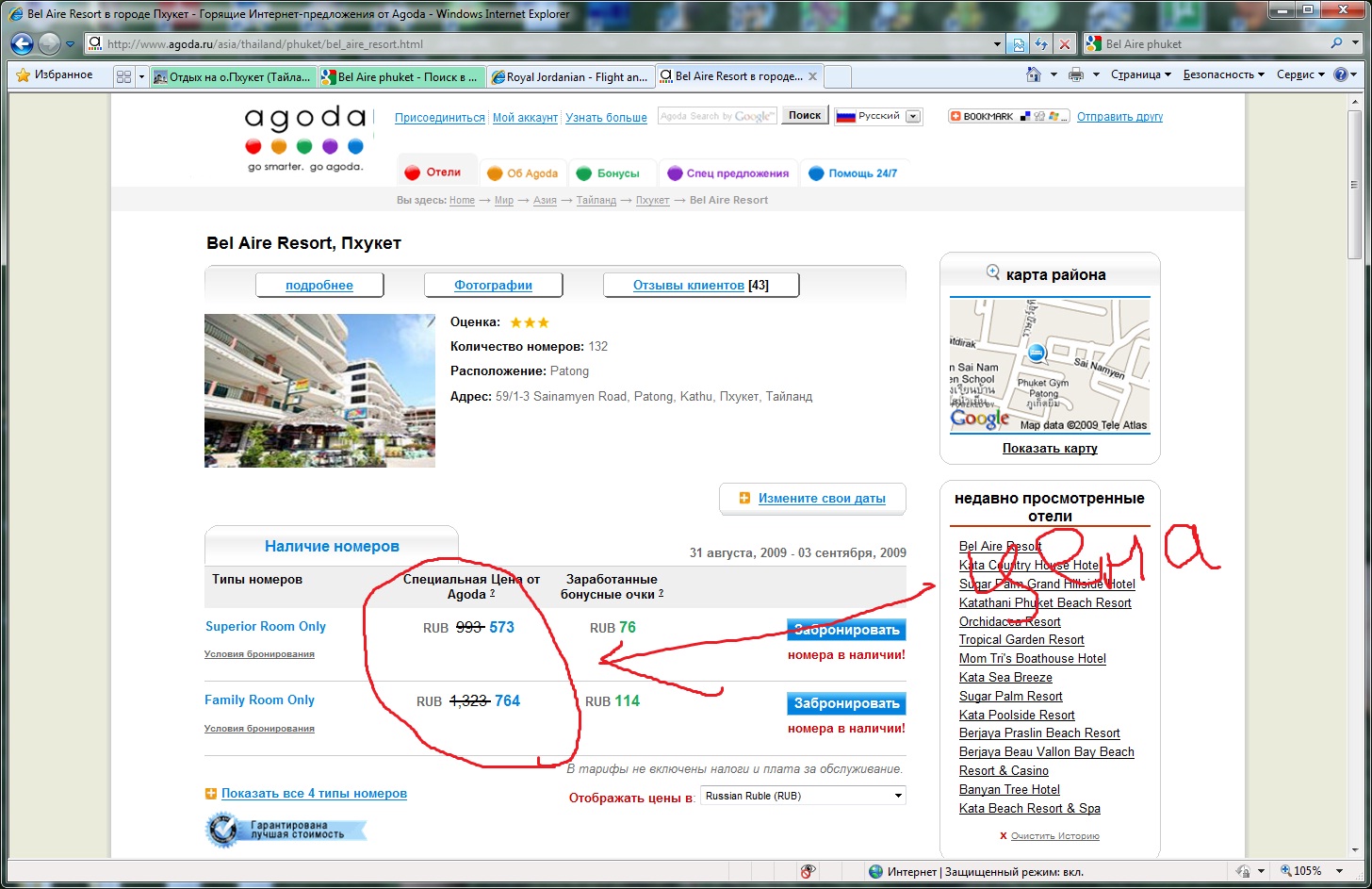Book Superior Room with Забронировать button

[x=846, y=629]
